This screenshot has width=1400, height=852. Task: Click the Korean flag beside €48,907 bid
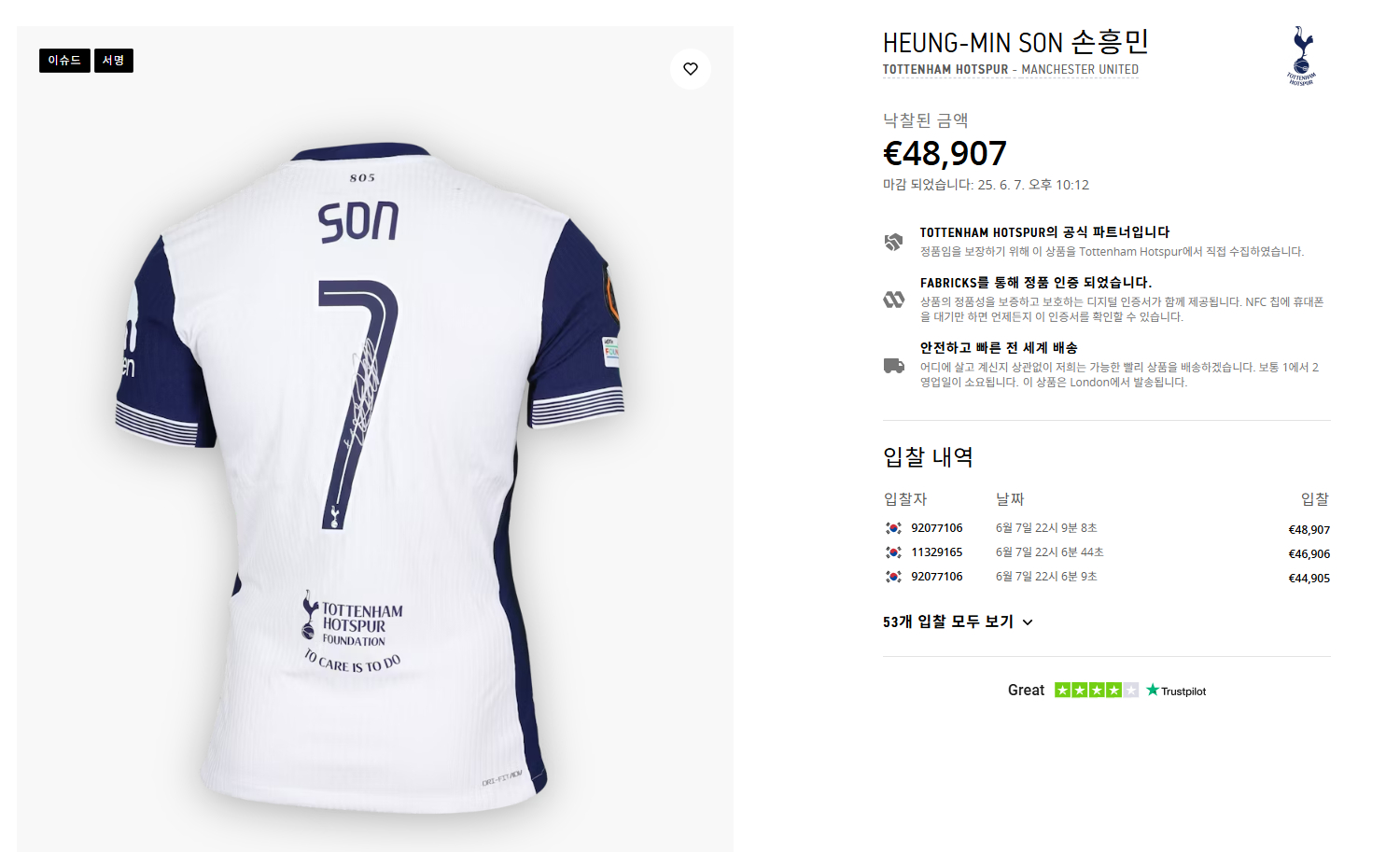[893, 528]
